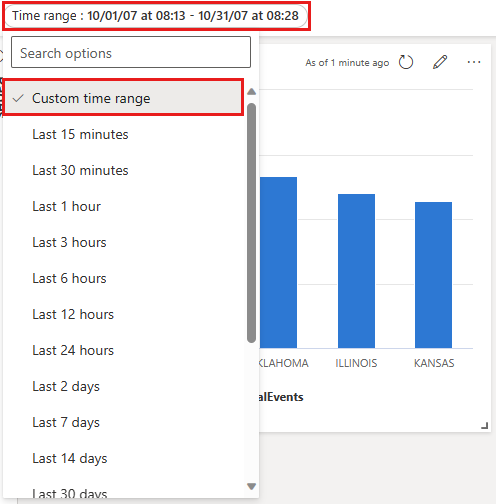Select the Last 1 hour option
The width and height of the screenshot is (496, 504).
(x=124, y=206)
